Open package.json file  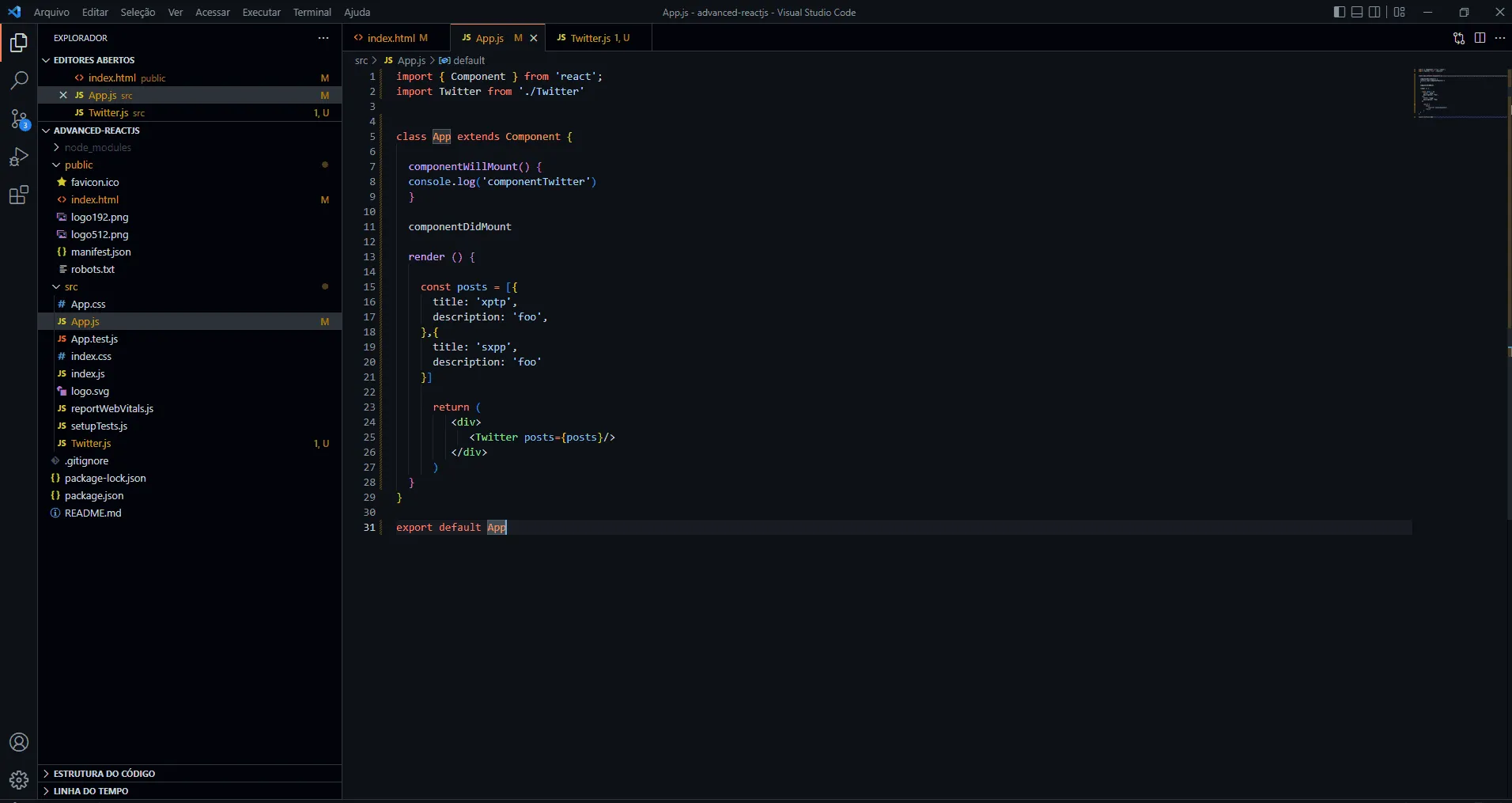point(190,496)
